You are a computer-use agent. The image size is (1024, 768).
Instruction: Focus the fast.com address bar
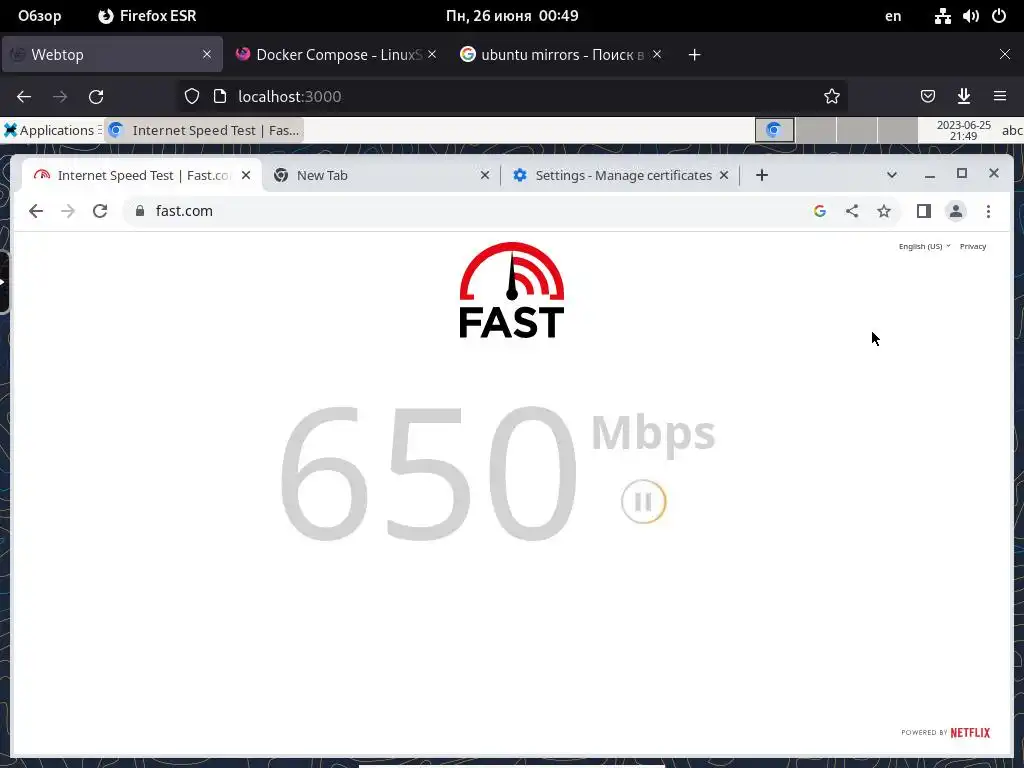tap(470, 211)
